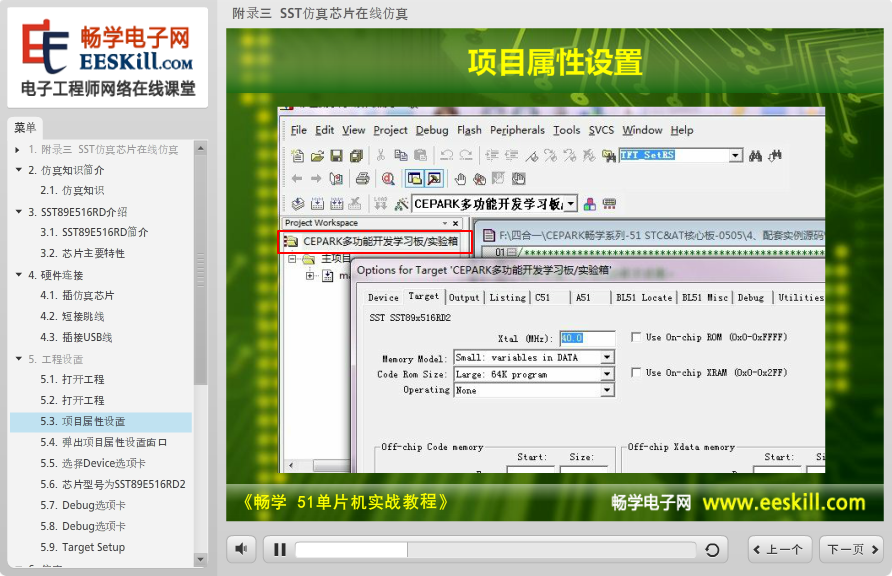
Task: Click the replay circular arrow button
Action: tap(712, 549)
